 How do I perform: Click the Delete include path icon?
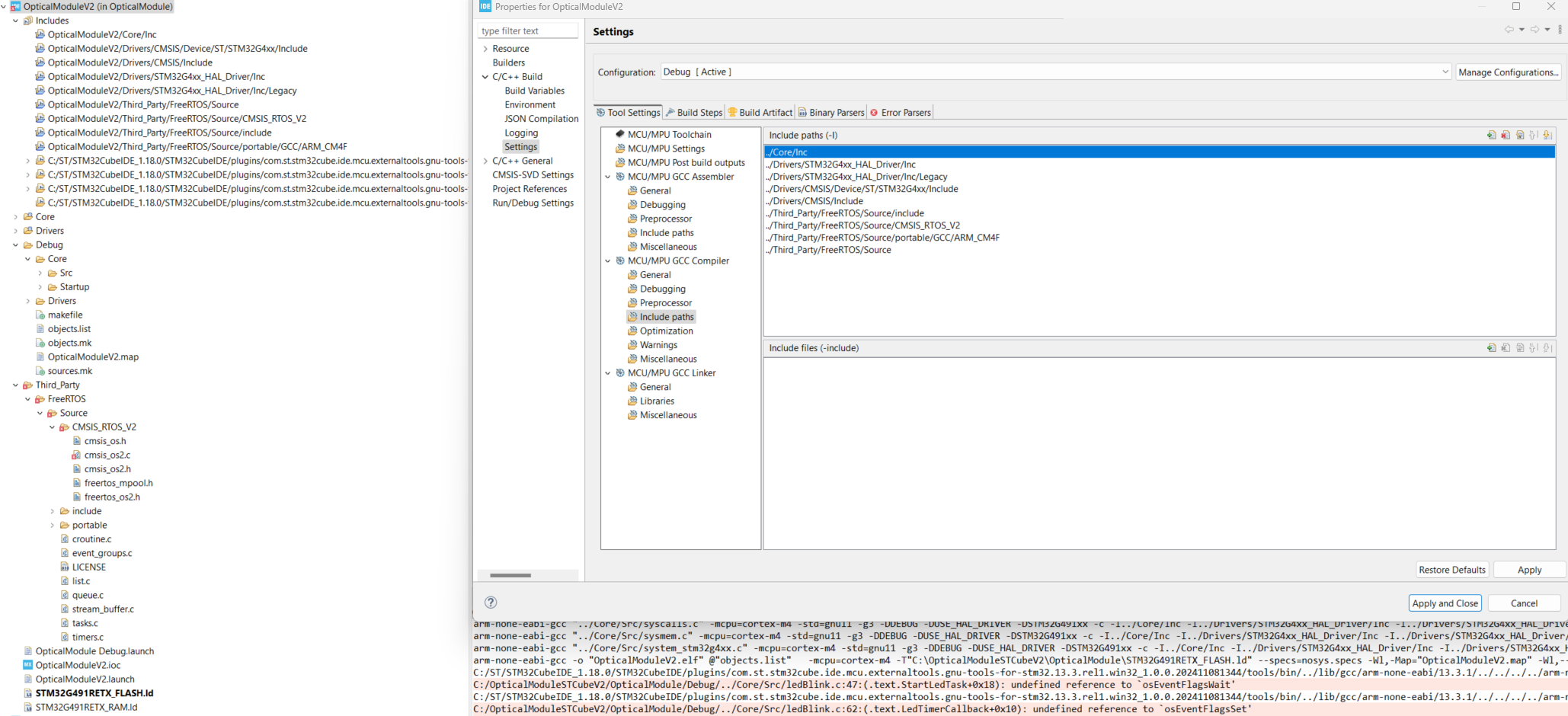click(1506, 135)
